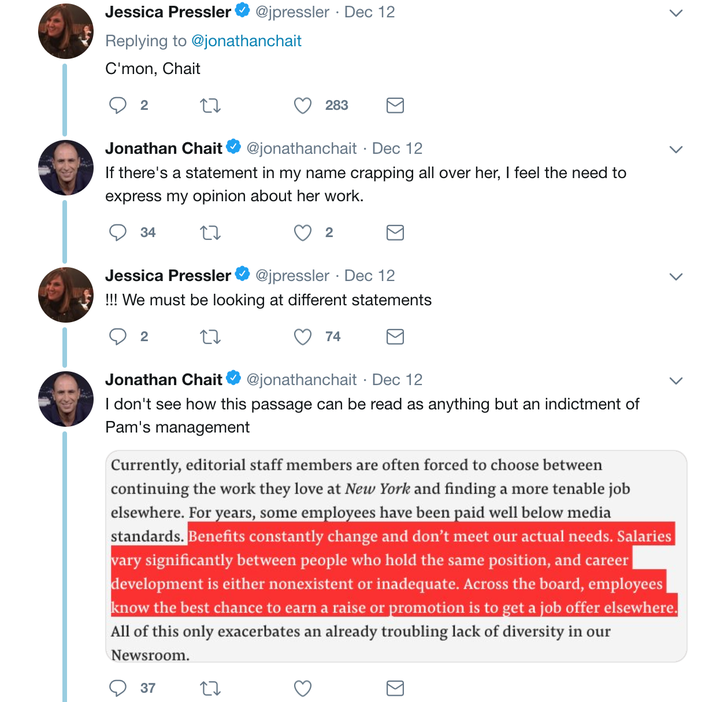Viewport: 720px width, 702px height.
Task: Send "C'mon, Chait" tweet via direct message
Action: [x=395, y=106]
